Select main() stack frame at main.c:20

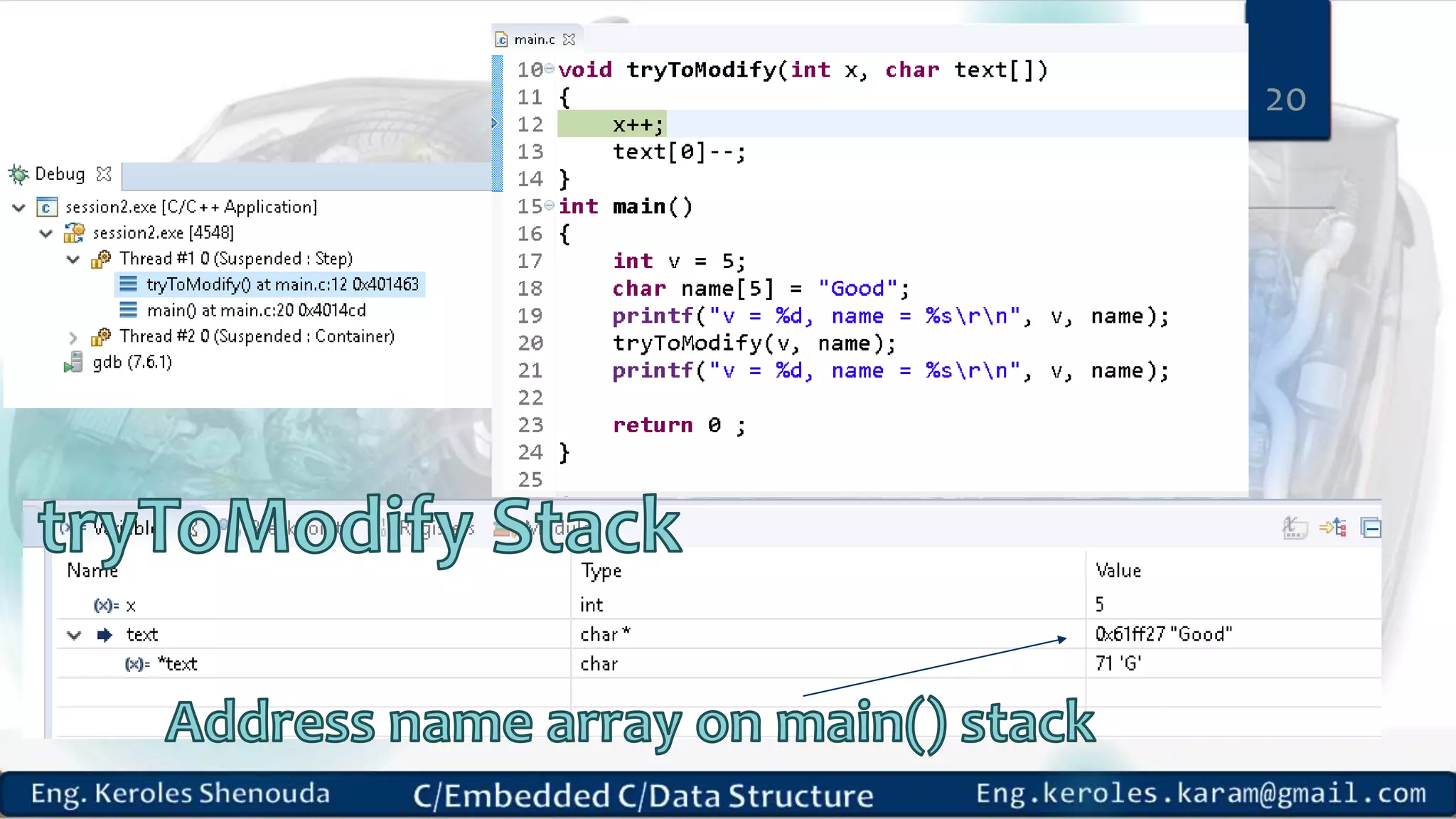pos(256,311)
